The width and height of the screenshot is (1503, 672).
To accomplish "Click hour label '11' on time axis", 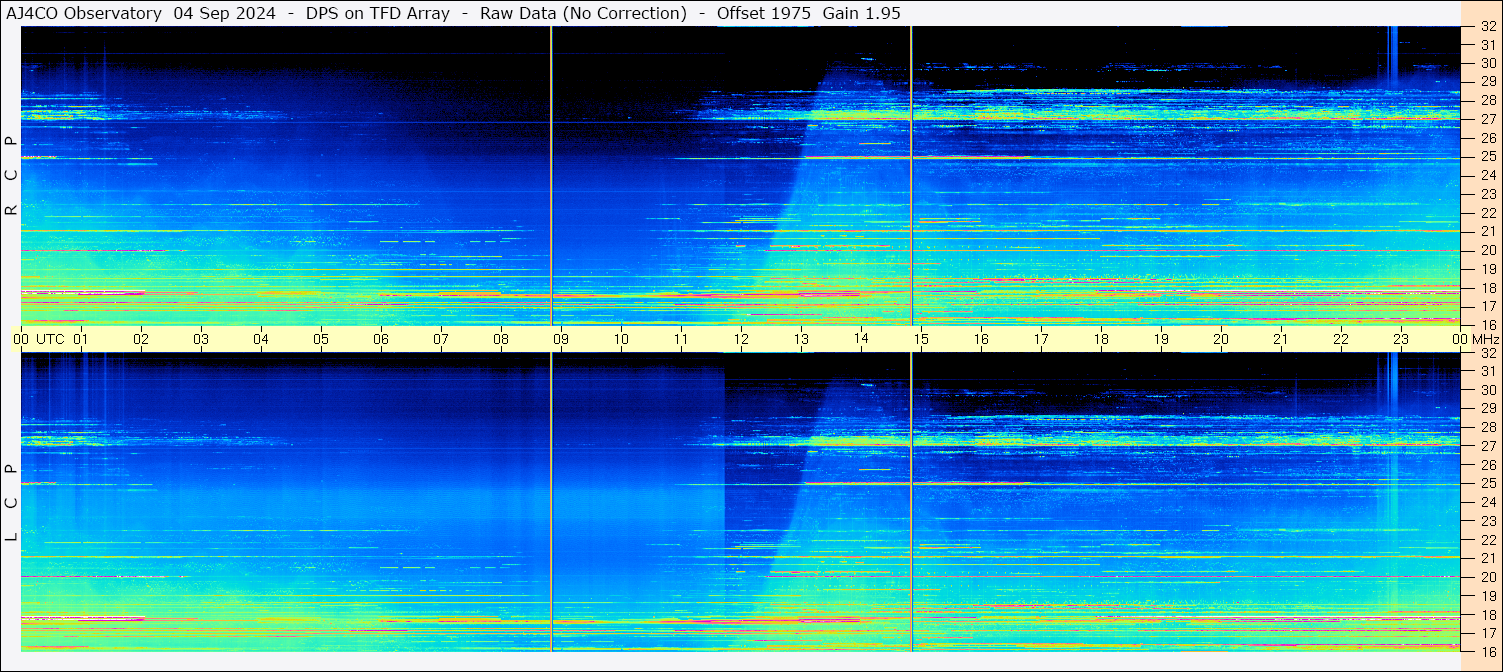I will [x=681, y=339].
